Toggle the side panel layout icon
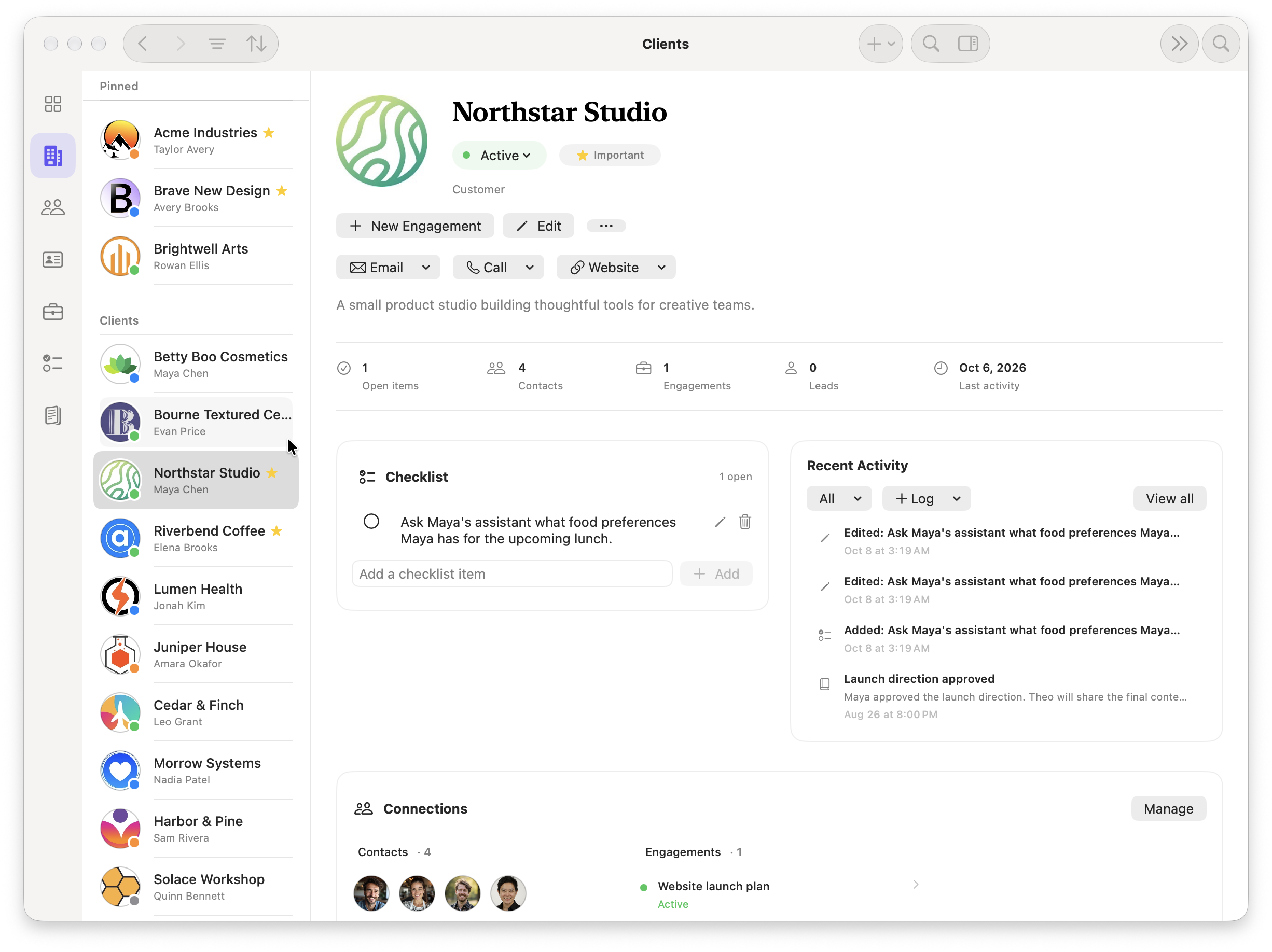Image resolution: width=1272 pixels, height=952 pixels. (x=969, y=44)
